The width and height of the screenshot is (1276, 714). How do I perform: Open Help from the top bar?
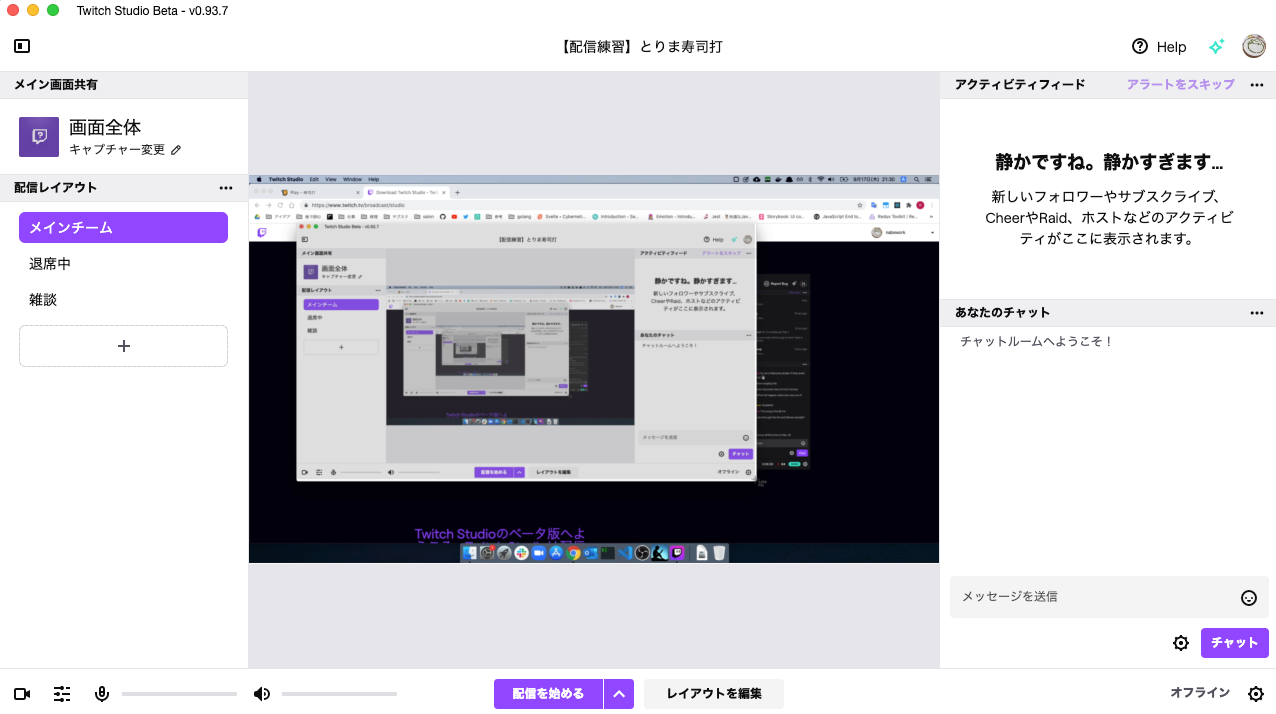point(1159,46)
